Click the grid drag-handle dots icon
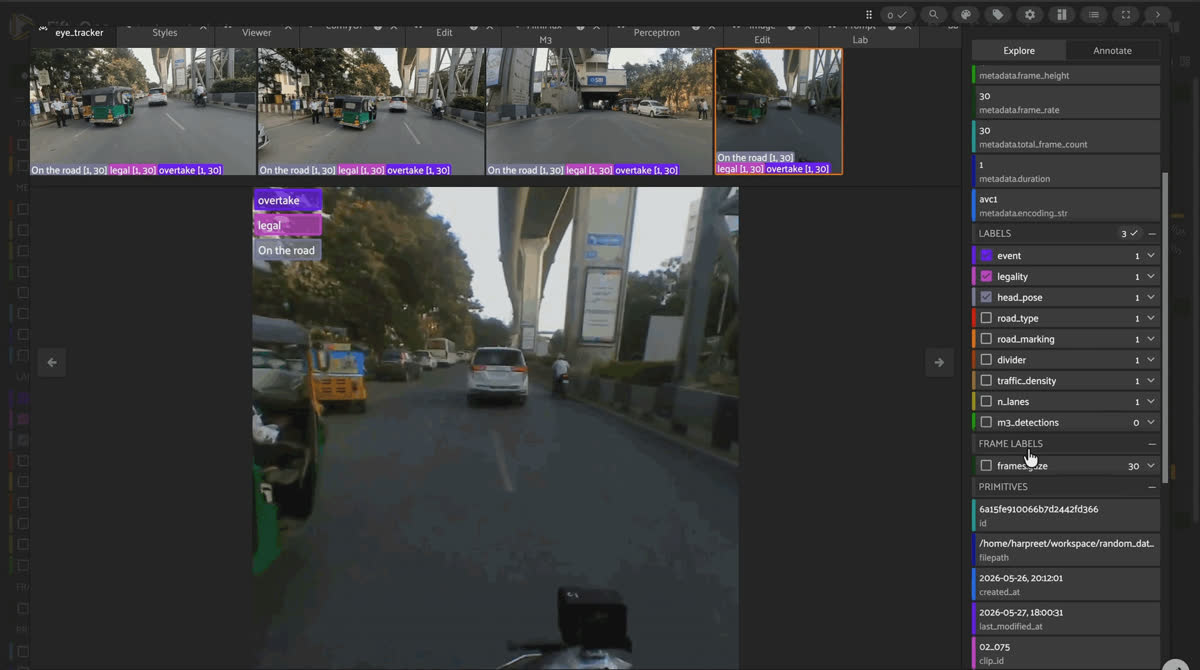Screen dimensions: 1200x670 point(869,14)
